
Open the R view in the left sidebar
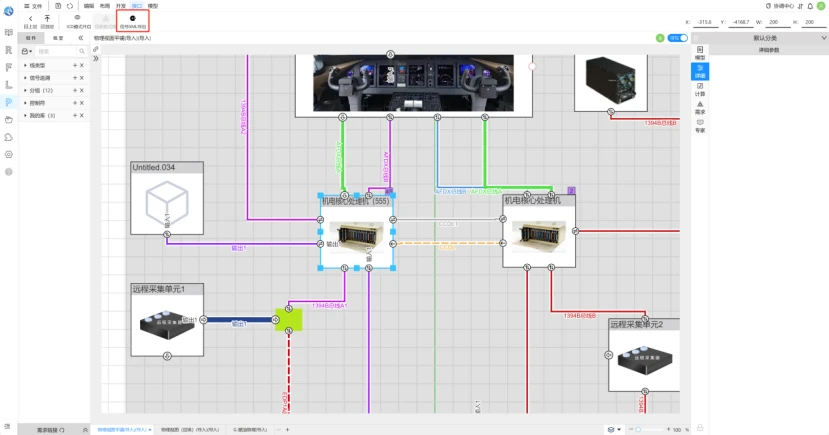tap(8, 50)
